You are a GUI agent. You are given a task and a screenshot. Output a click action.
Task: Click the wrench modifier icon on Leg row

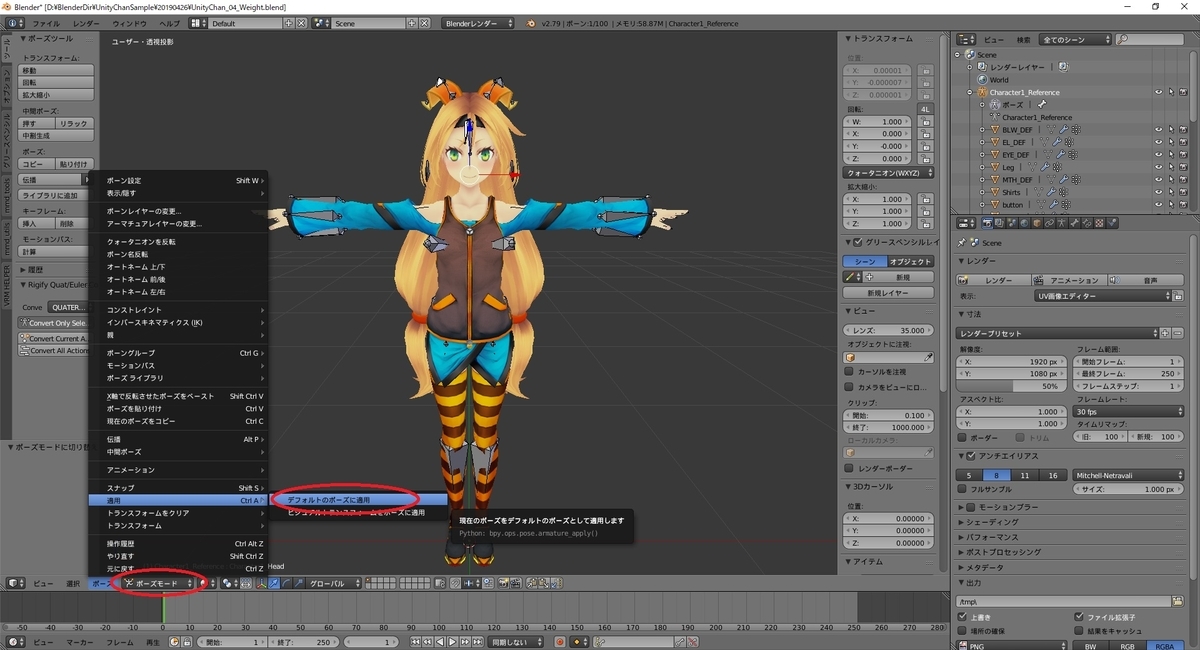point(1045,167)
